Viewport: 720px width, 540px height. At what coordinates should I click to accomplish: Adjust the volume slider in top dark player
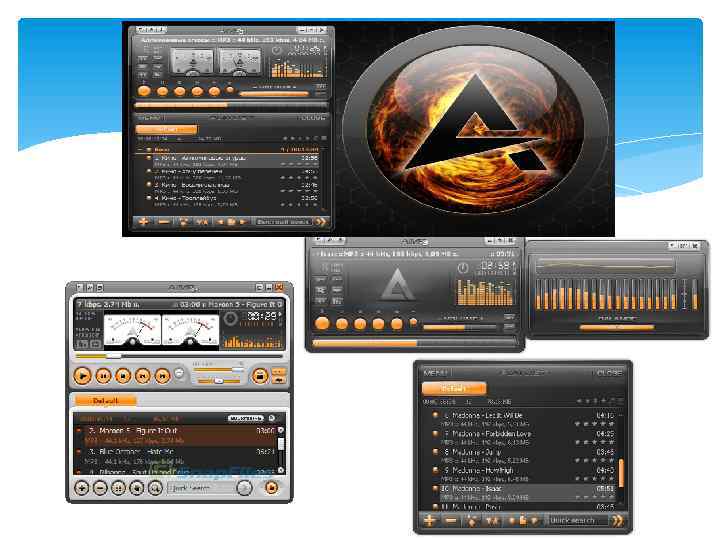click(274, 94)
